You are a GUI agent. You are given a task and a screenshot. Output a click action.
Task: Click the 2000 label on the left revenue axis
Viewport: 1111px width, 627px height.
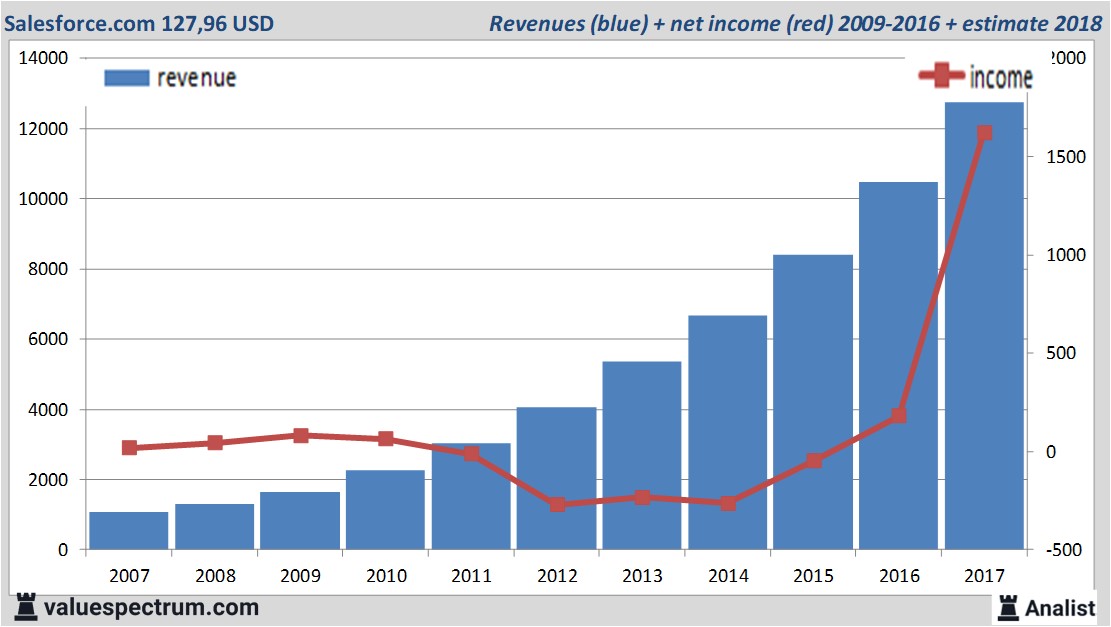tap(48, 480)
